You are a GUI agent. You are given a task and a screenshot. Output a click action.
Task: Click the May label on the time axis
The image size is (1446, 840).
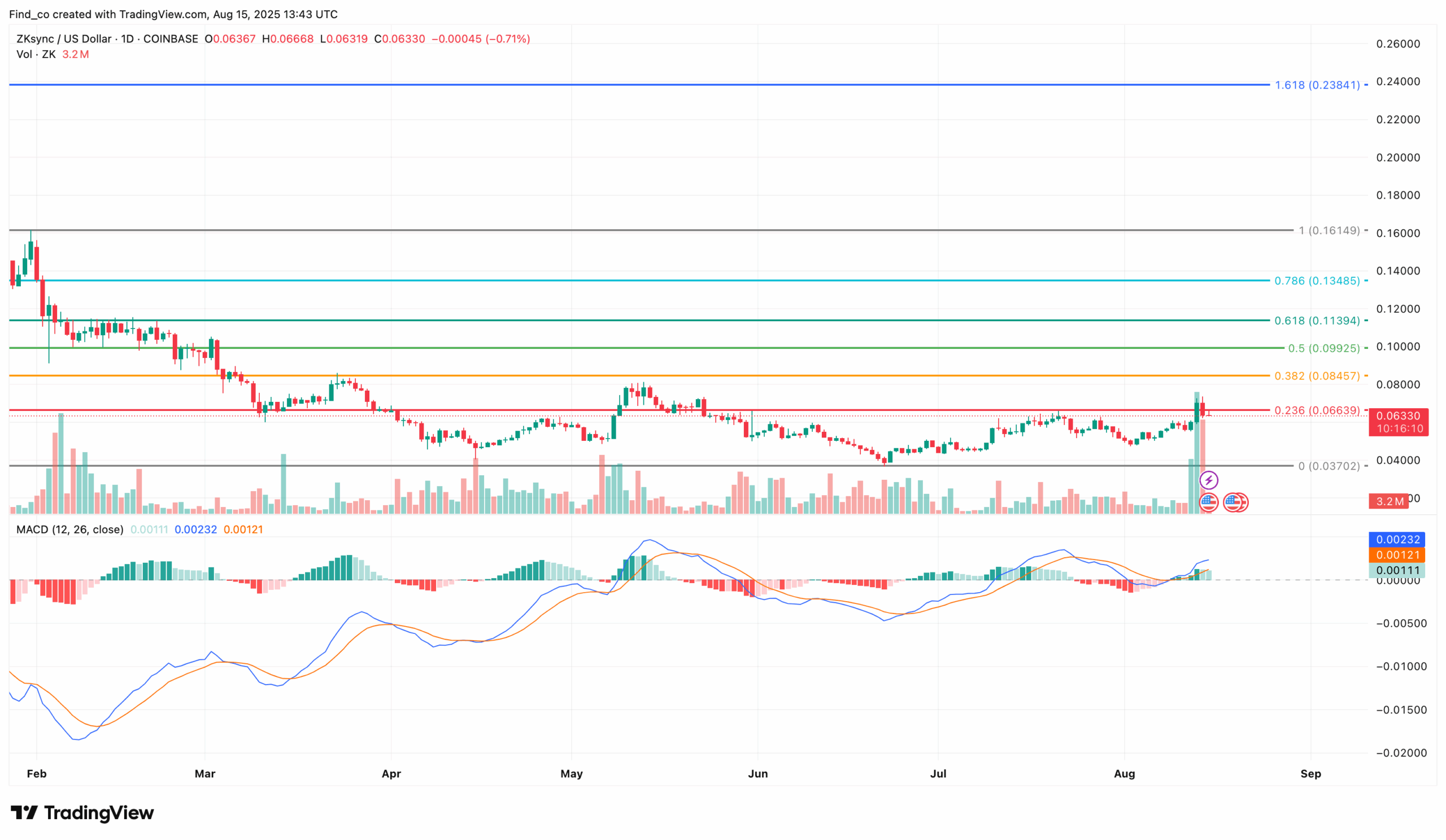pyautogui.click(x=572, y=774)
